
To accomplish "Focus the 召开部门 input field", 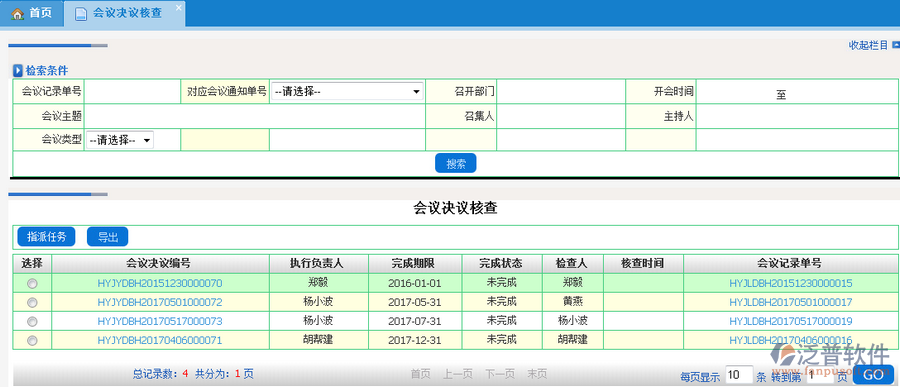I will click(561, 91).
